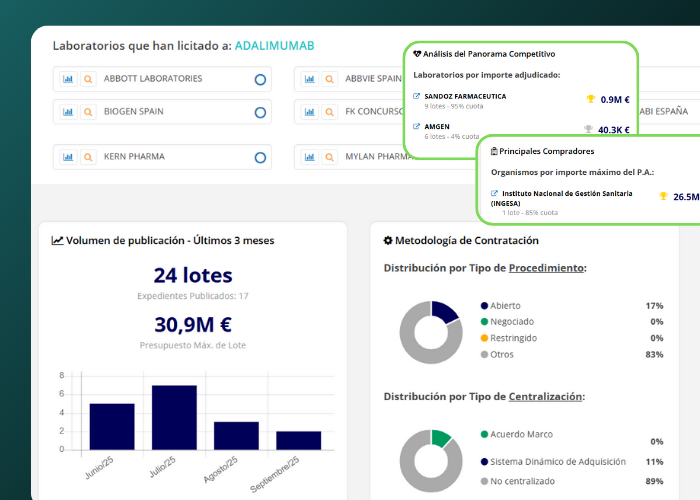700x500 pixels.
Task: Click Presupuesto Máx. de Lote caption
Action: click(x=193, y=345)
